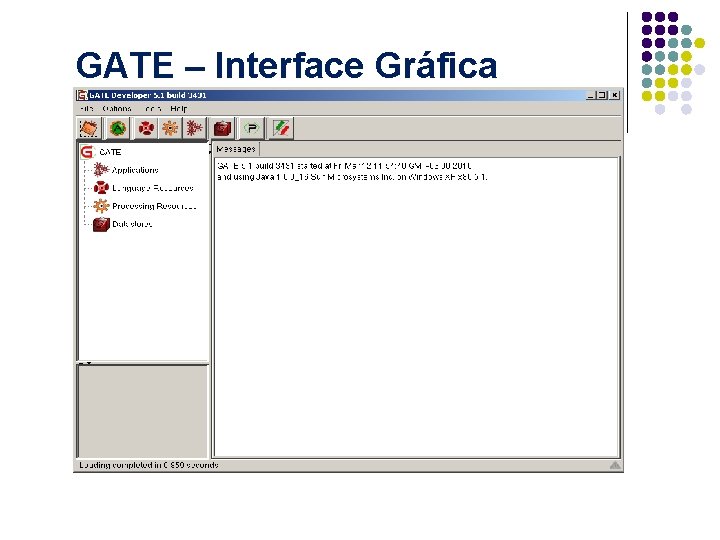Image resolution: width=720 pixels, height=540 pixels.
Task: Click the orange gear processing resource toolbar icon
Action: click(170, 128)
